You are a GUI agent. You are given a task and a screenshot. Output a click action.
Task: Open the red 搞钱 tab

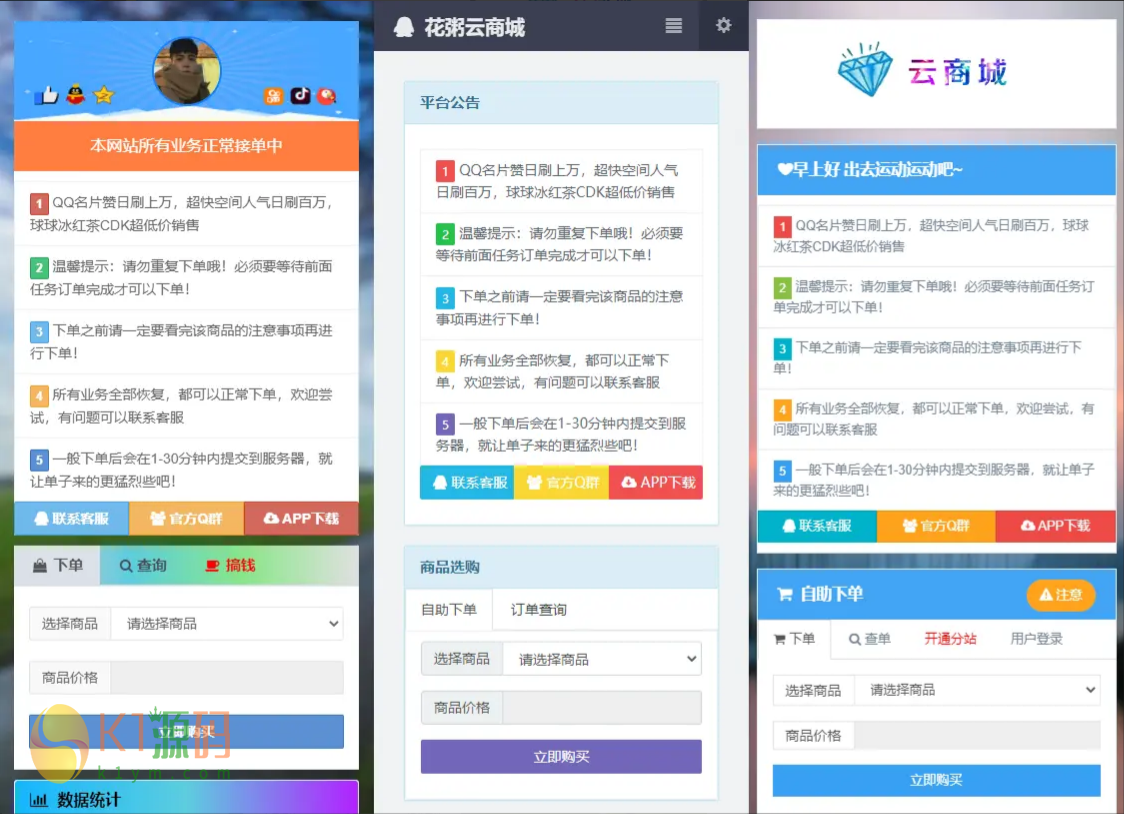pos(230,565)
